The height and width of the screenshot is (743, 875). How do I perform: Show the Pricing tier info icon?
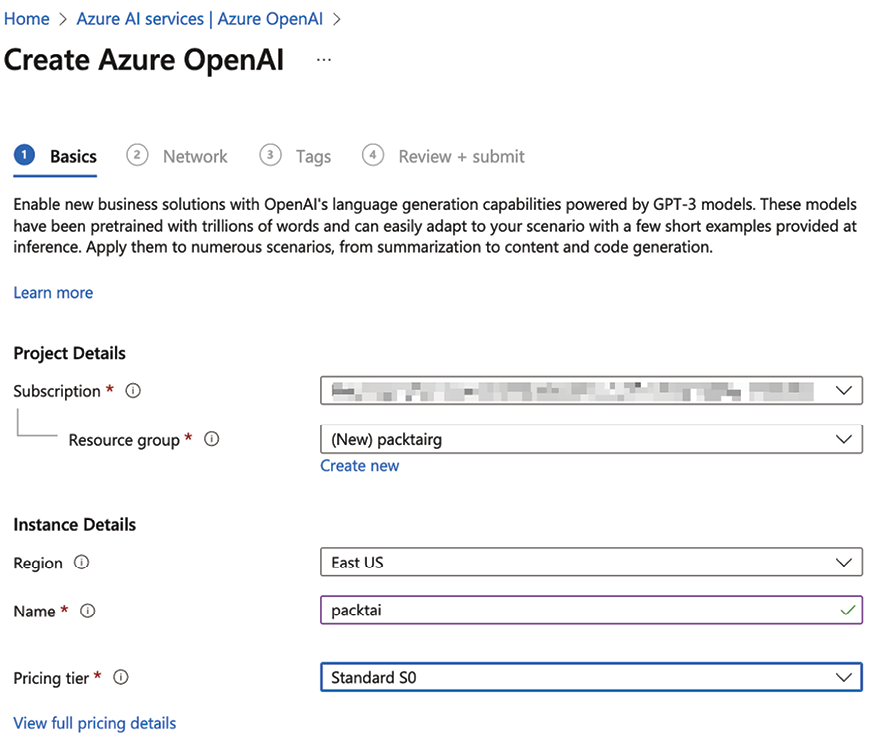(121, 678)
